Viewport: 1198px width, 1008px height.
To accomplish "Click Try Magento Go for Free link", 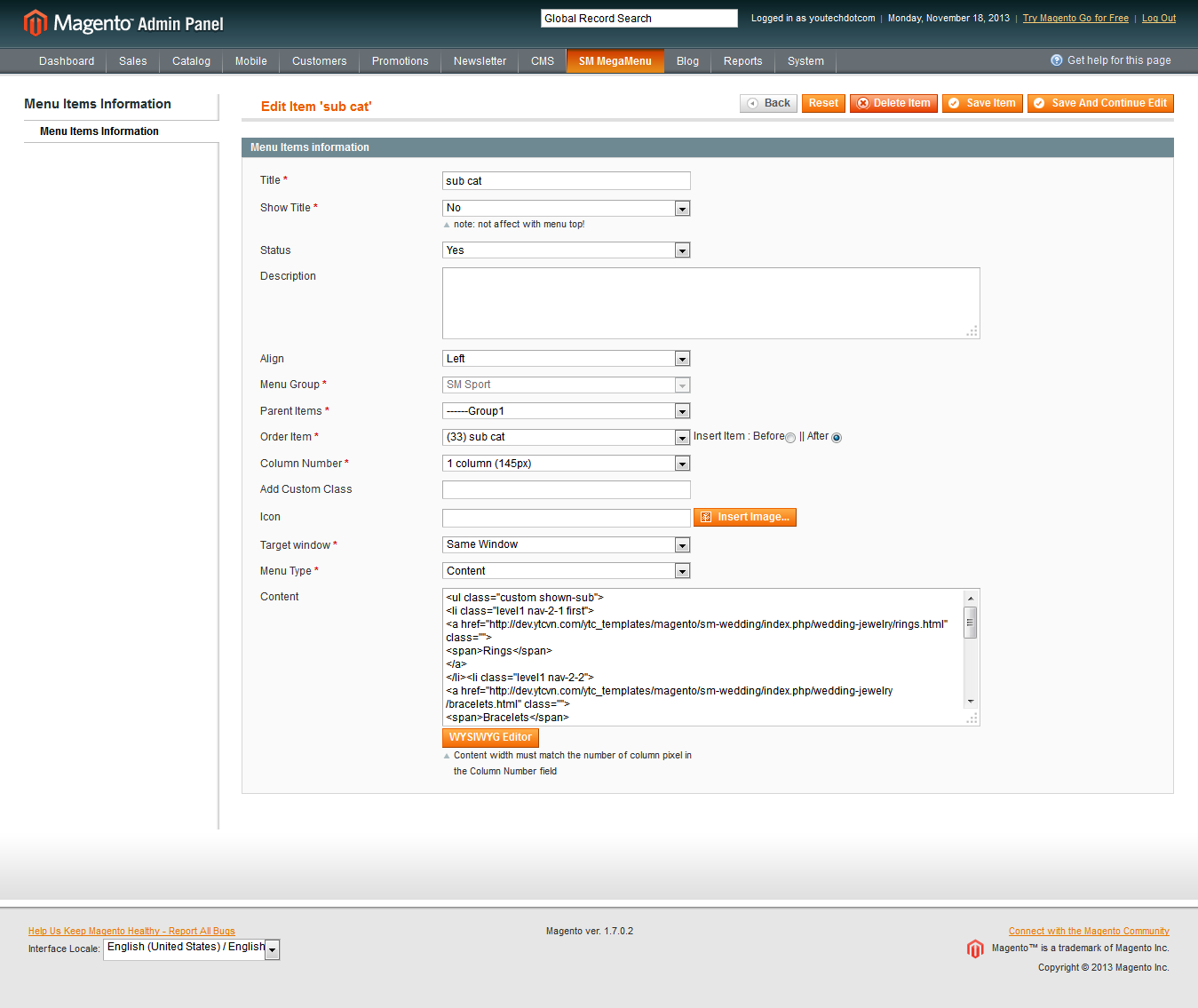I will click(x=1075, y=18).
